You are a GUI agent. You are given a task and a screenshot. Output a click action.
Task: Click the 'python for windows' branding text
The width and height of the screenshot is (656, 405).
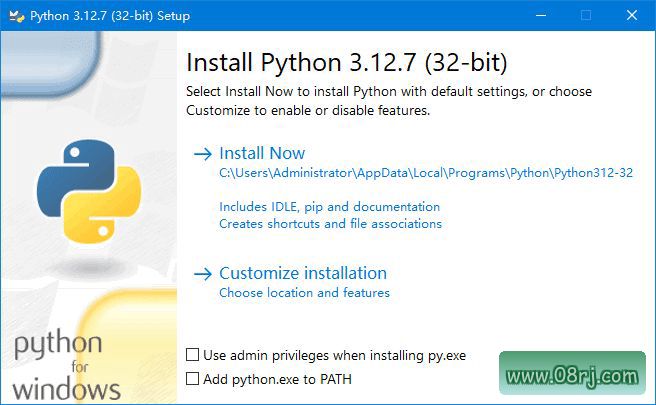pos(66,366)
